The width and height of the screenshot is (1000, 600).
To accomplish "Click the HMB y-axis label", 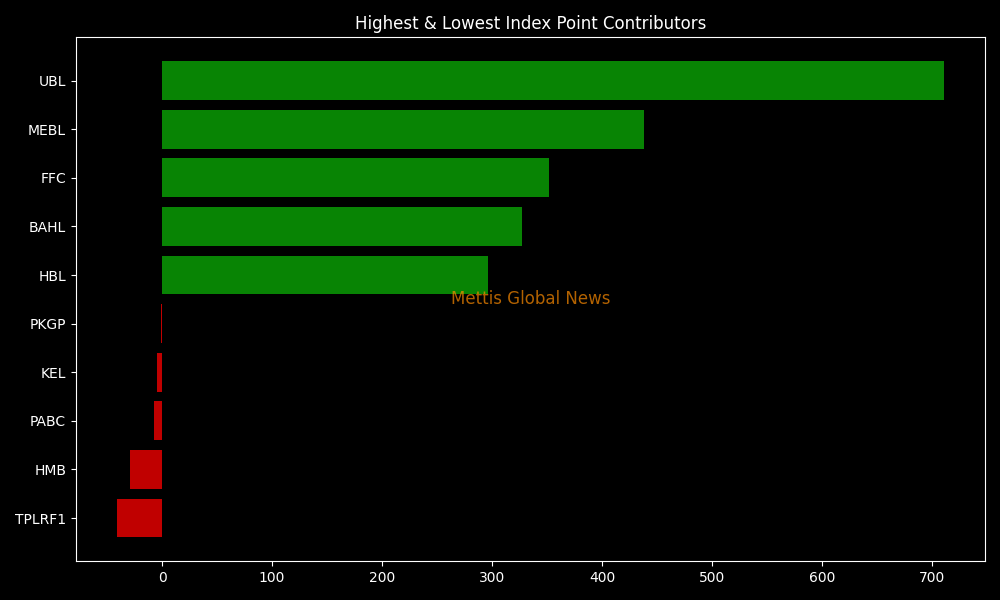I will 50,470.
